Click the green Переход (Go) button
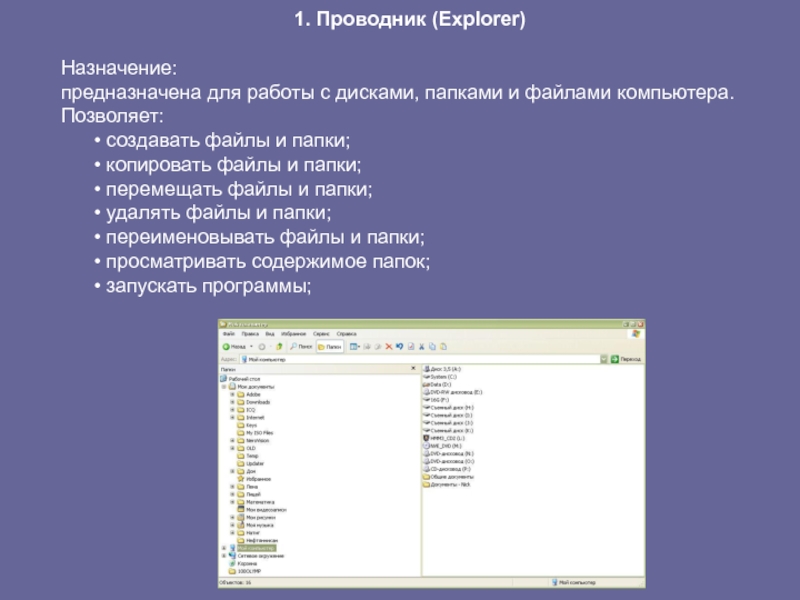 point(626,359)
